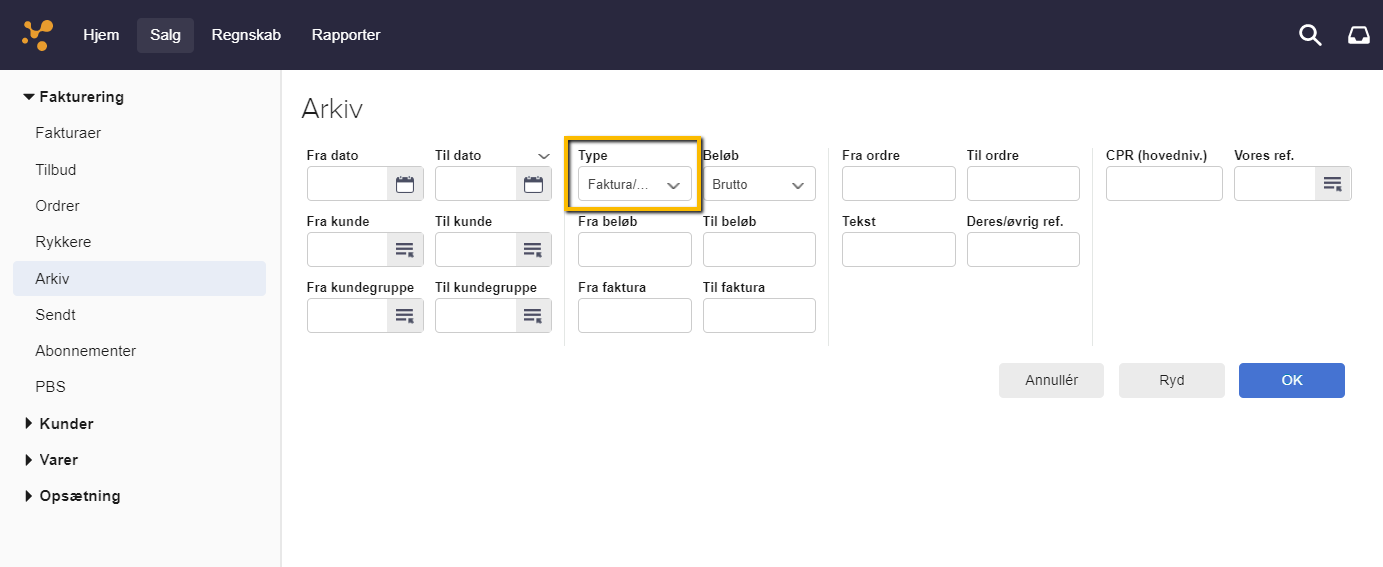1383x567 pixels.
Task: Open the Rapporter menu
Action: (x=346, y=35)
